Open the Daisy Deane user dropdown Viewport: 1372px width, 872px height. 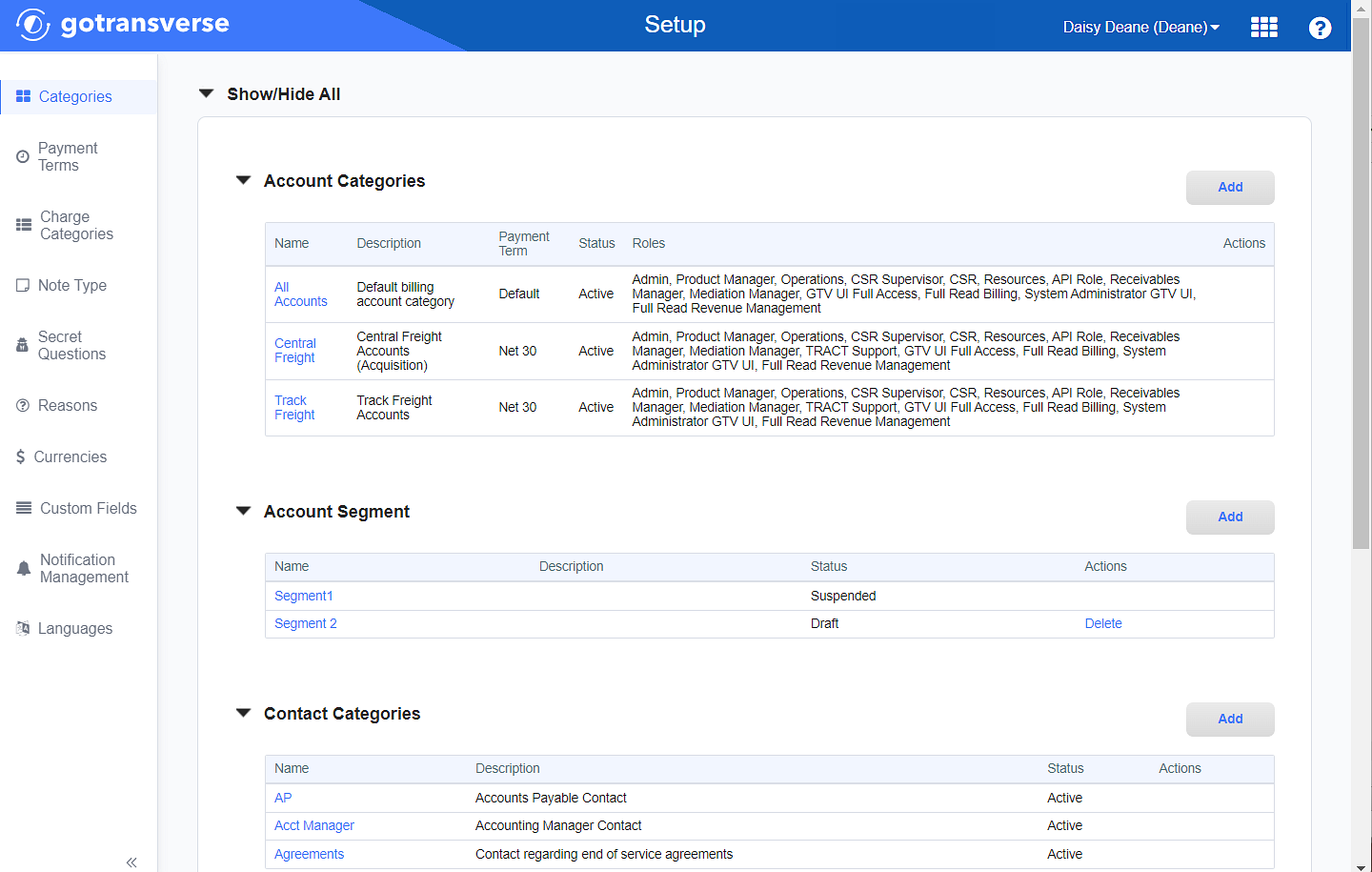(x=1141, y=27)
